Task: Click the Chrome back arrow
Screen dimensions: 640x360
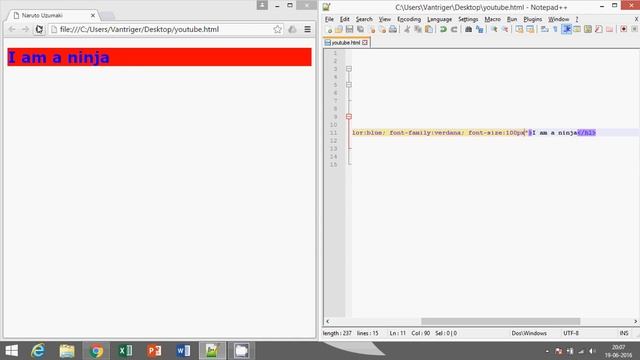Action: [x=12, y=29]
